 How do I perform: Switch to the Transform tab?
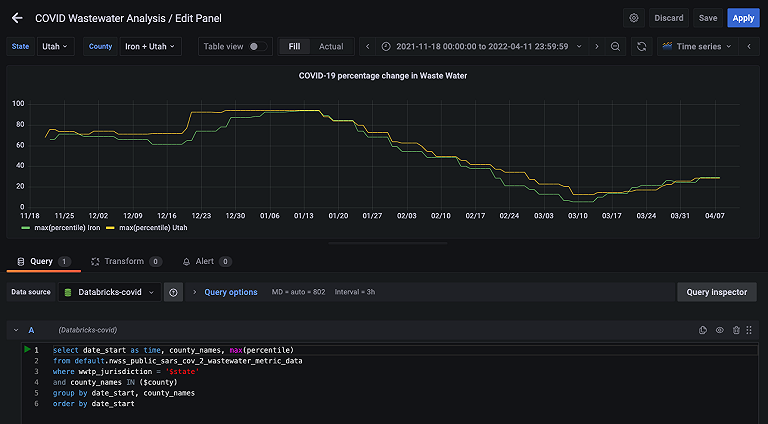pyautogui.click(x=124, y=261)
